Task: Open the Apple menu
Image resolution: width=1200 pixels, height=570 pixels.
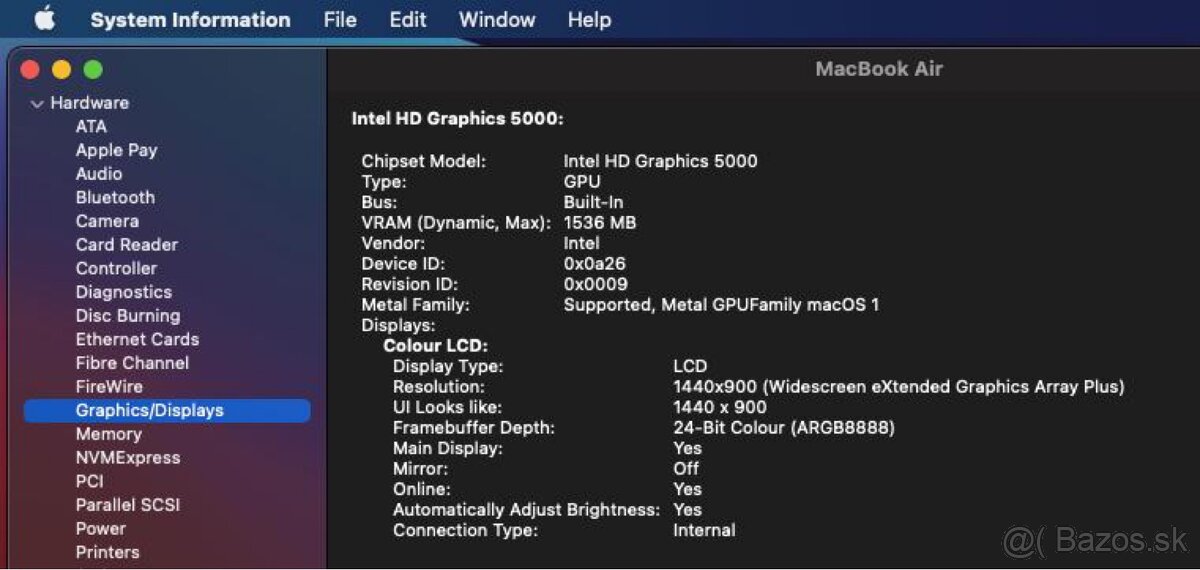Action: click(x=45, y=18)
